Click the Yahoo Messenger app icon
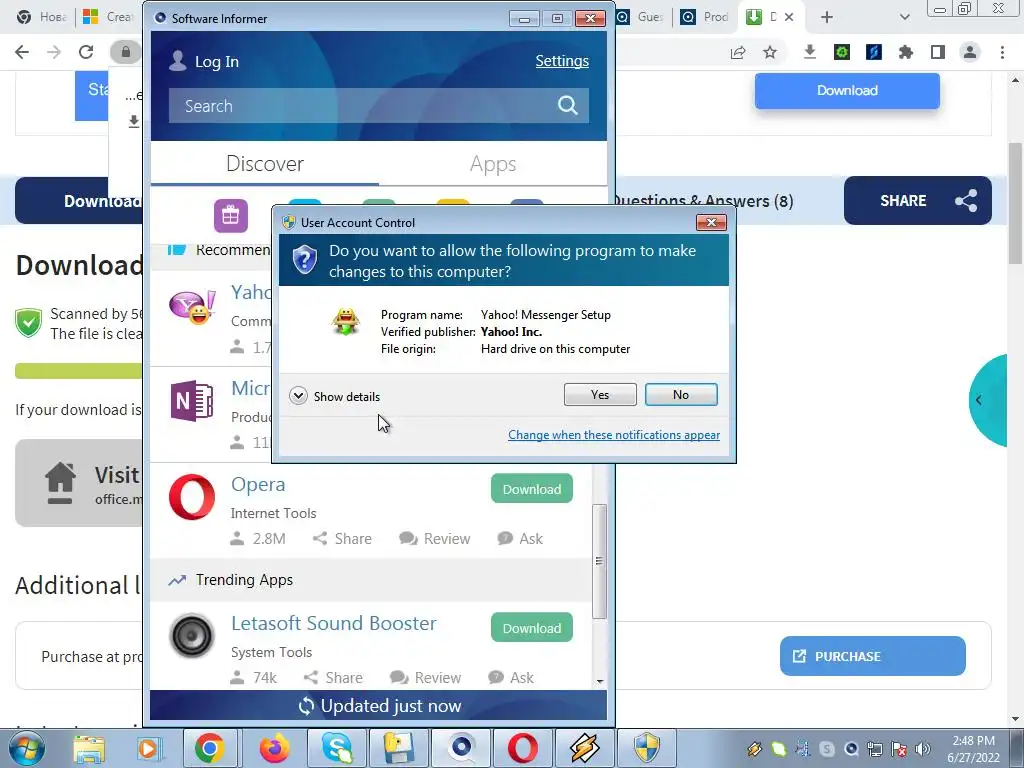The width and height of the screenshot is (1024, 768). tap(192, 308)
